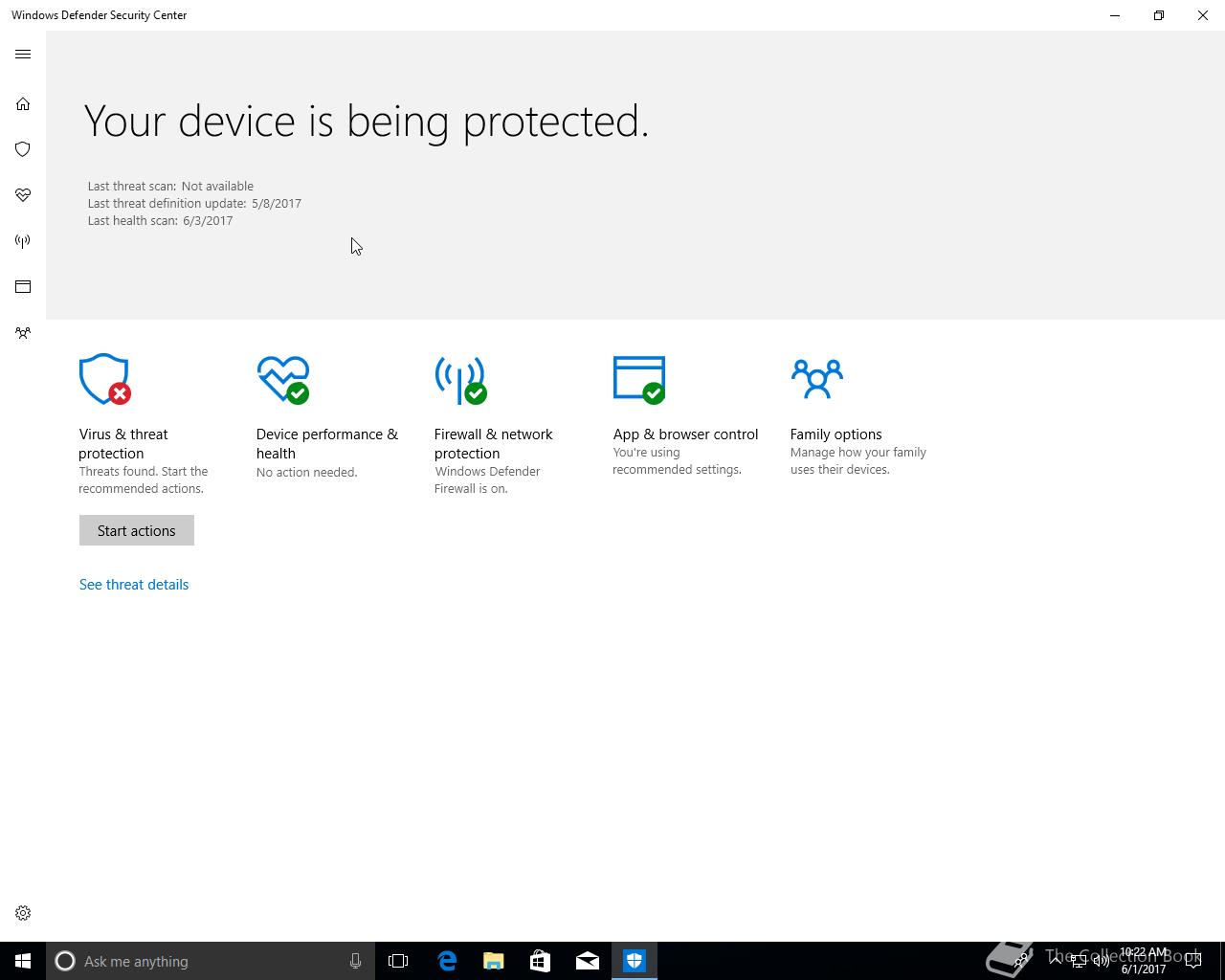Open Task View on taskbar
1225x980 pixels.
398,961
